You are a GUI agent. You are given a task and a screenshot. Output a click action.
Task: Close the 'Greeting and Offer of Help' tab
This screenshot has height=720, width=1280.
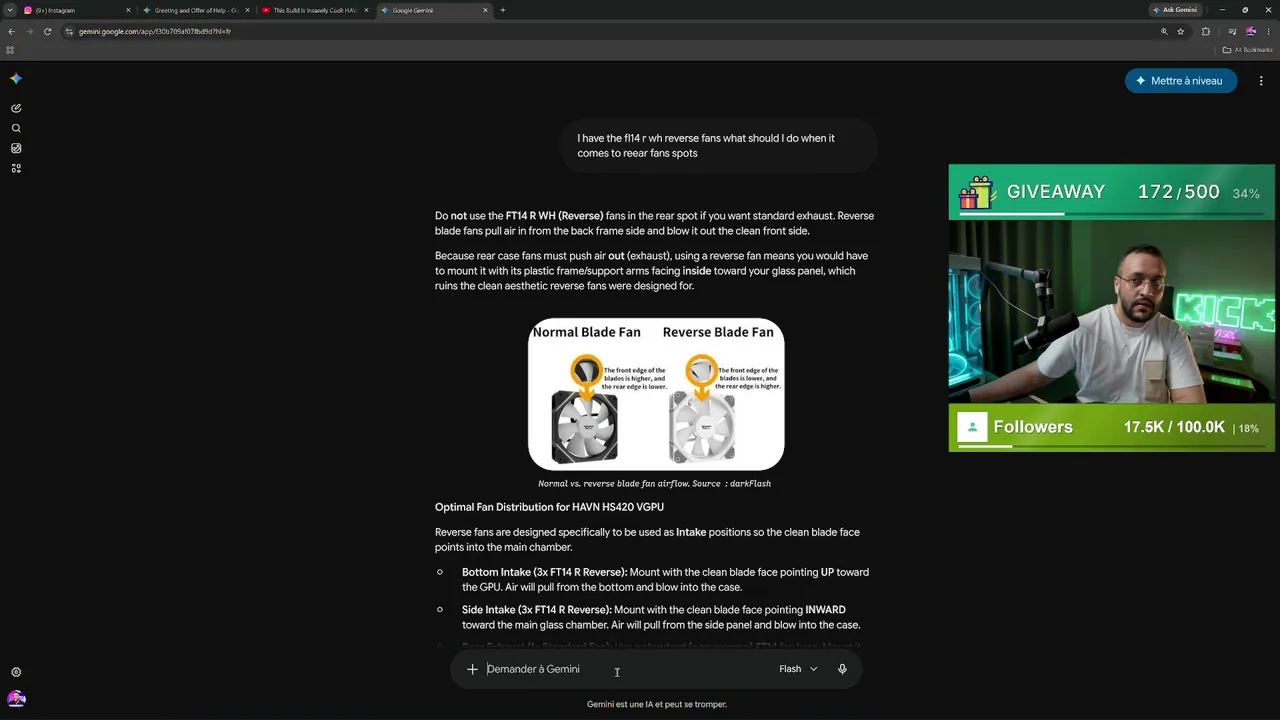click(246, 10)
